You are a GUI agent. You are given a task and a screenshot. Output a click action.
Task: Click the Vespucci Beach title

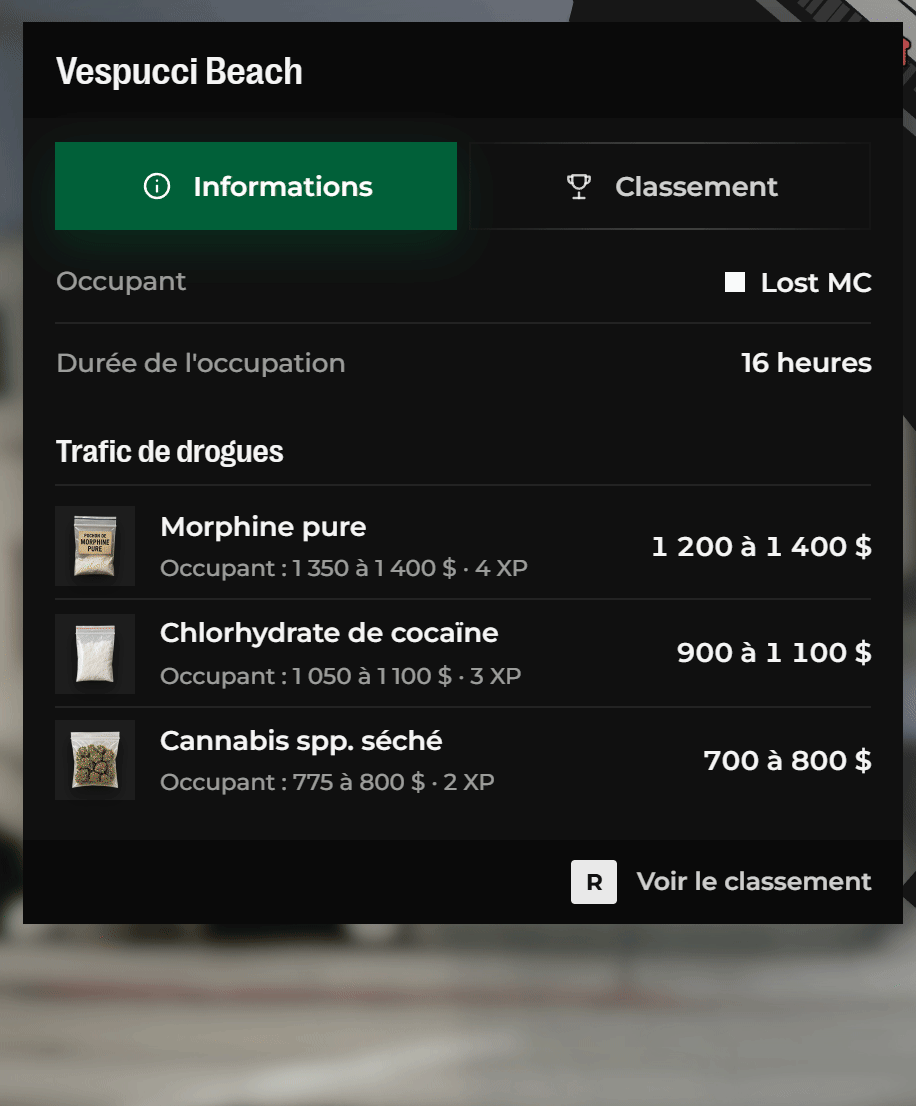tap(179, 71)
